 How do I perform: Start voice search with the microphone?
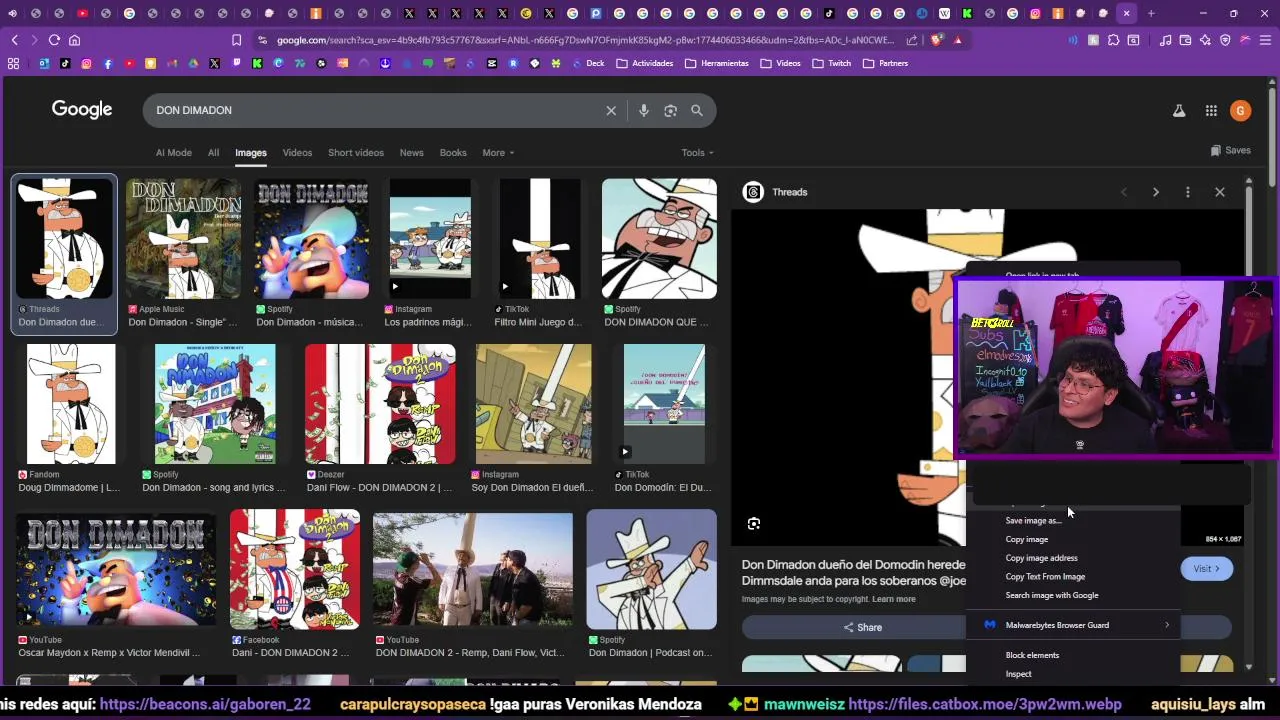pyautogui.click(x=644, y=110)
